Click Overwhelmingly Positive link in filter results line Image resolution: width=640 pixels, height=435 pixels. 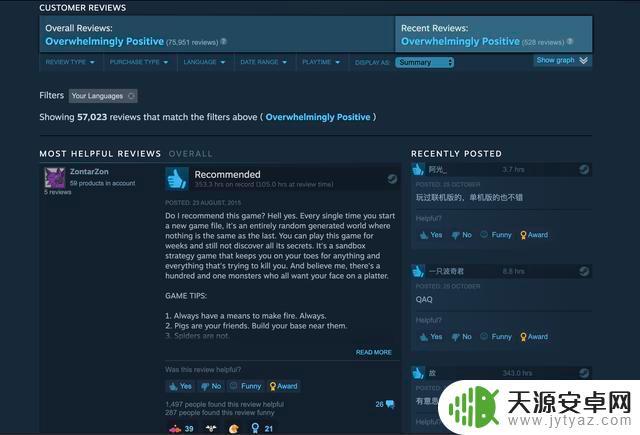click(x=318, y=117)
